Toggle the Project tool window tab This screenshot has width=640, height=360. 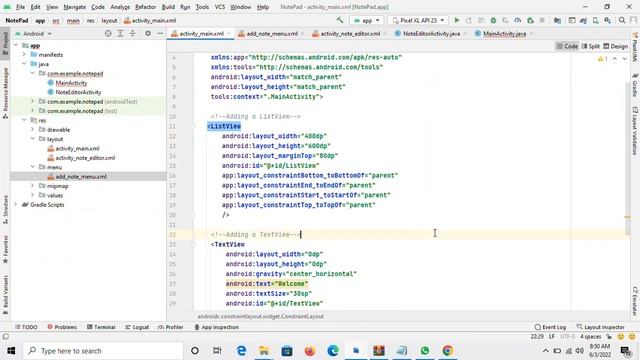pyautogui.click(x=5, y=42)
